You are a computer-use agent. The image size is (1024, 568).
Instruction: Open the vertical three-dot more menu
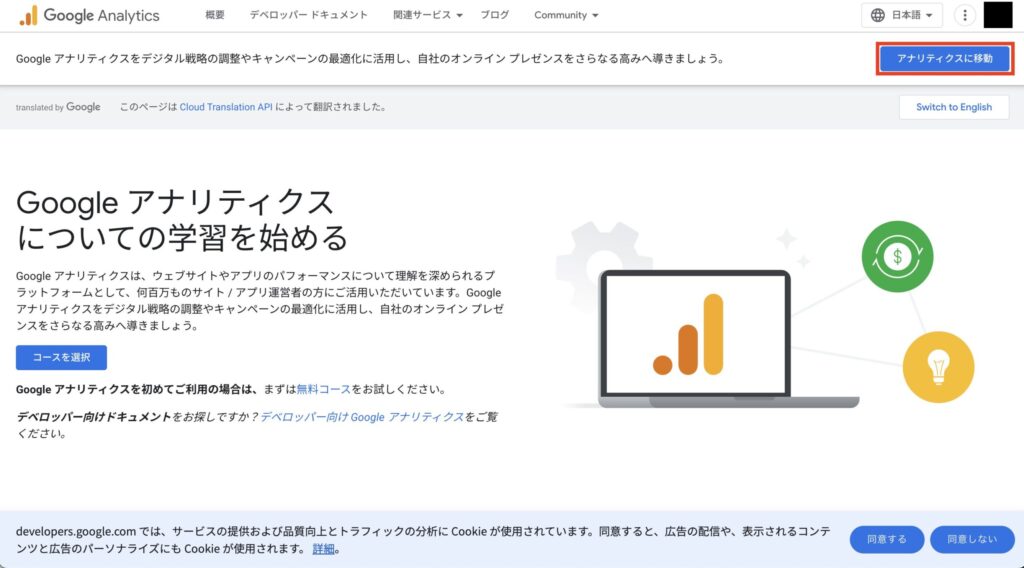(965, 15)
